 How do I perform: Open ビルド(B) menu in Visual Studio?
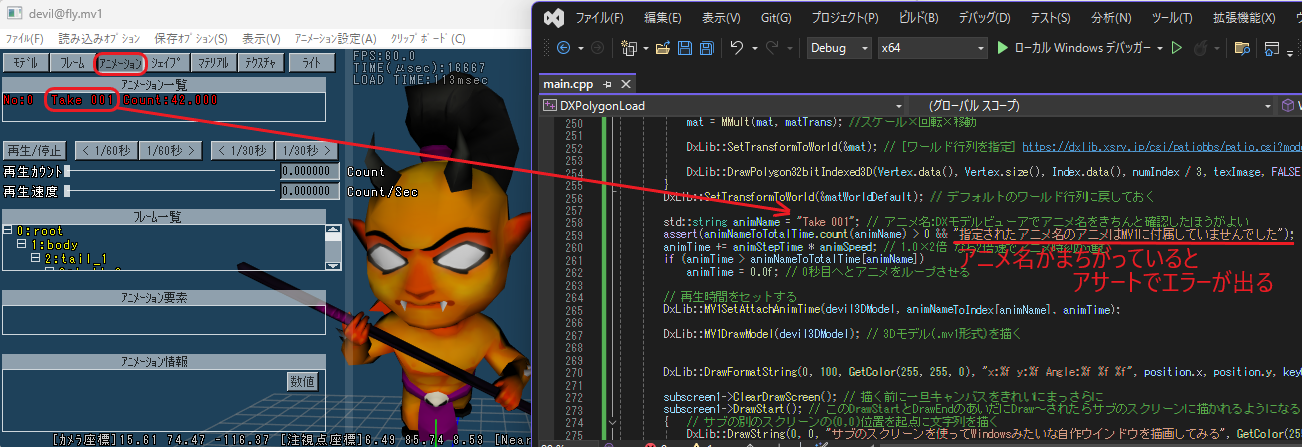[x=919, y=17]
